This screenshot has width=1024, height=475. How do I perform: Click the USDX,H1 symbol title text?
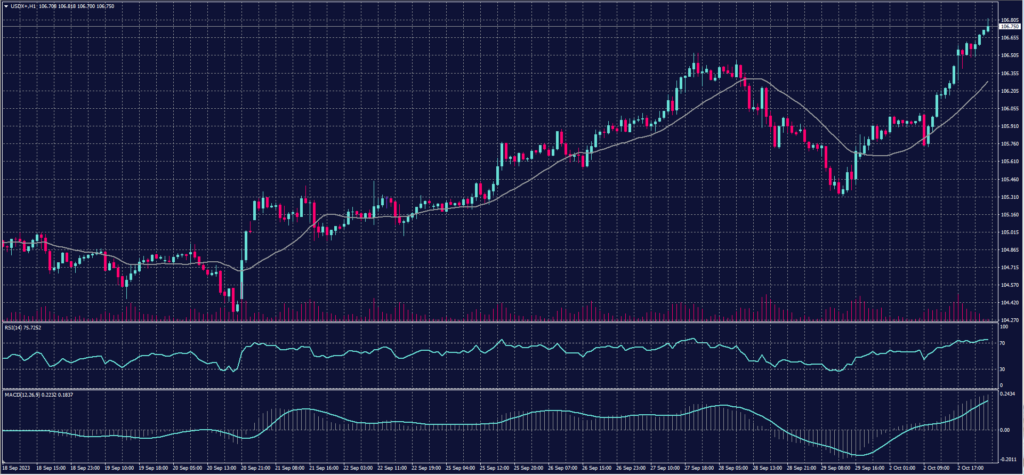coord(26,8)
